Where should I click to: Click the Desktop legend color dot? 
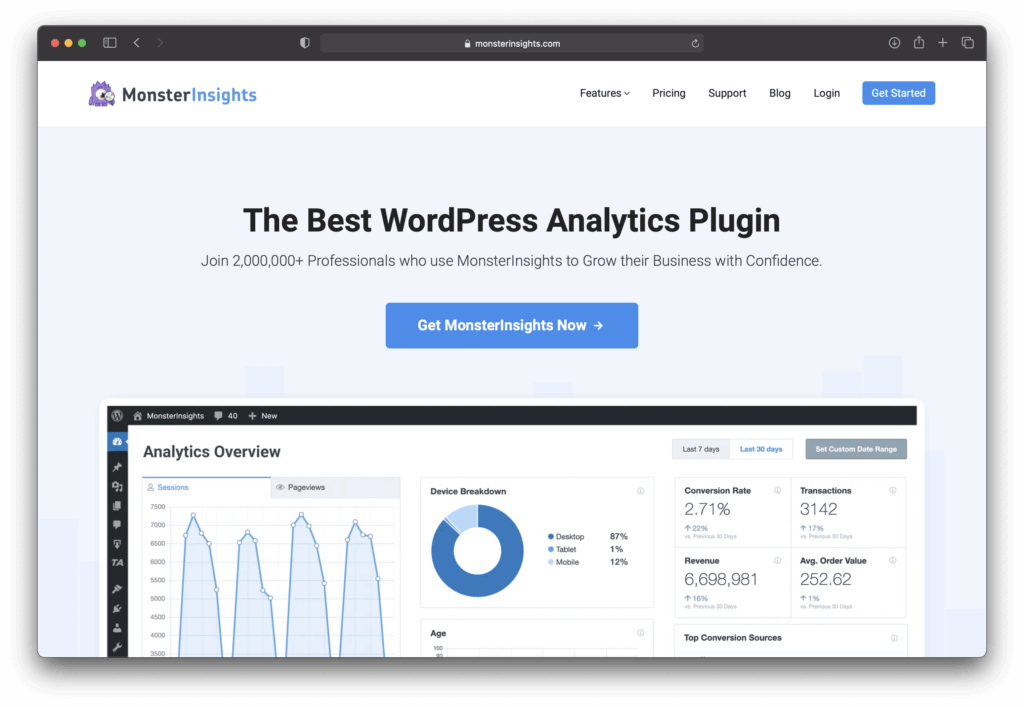[551, 537]
